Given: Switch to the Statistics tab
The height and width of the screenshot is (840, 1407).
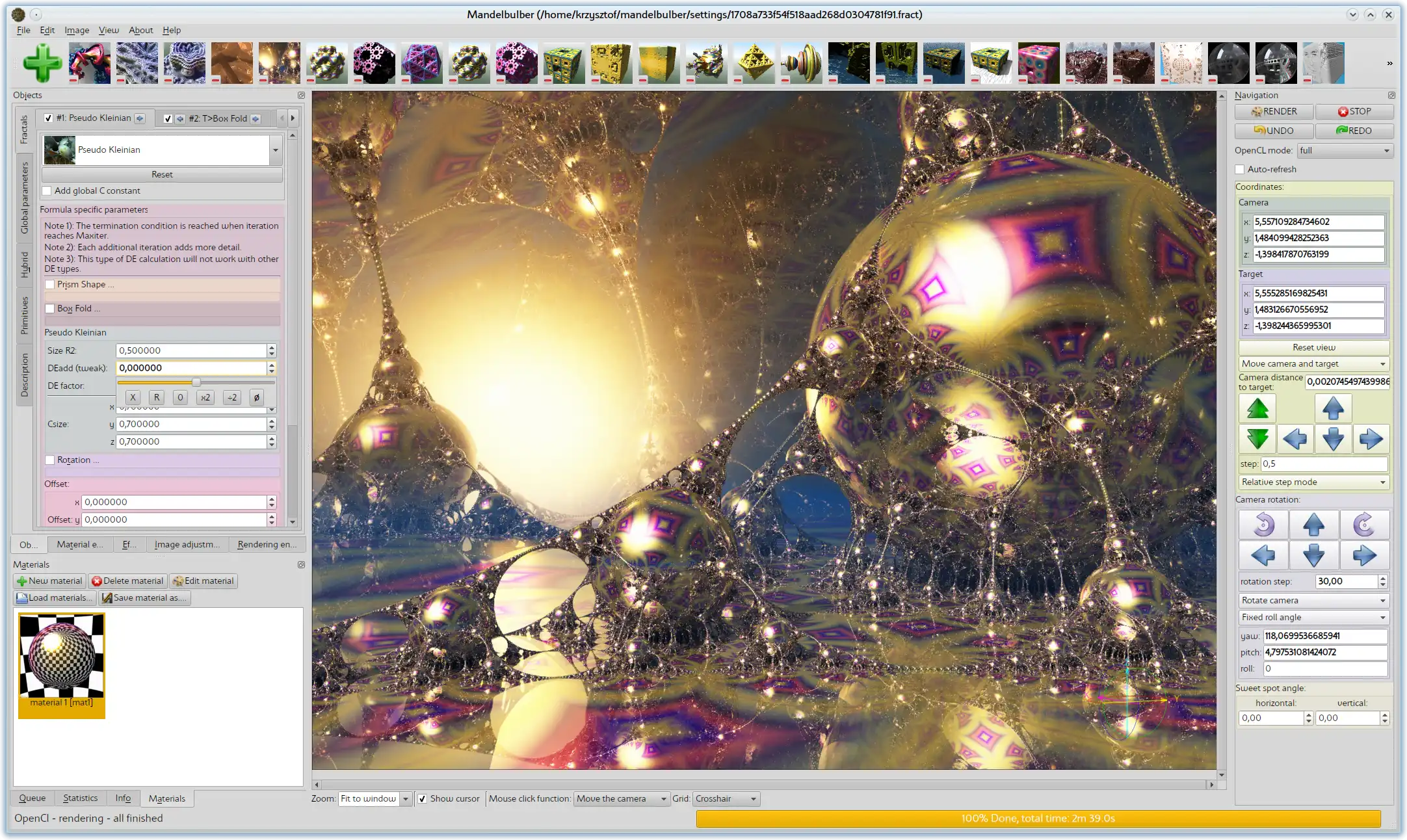Looking at the screenshot, I should (79, 797).
